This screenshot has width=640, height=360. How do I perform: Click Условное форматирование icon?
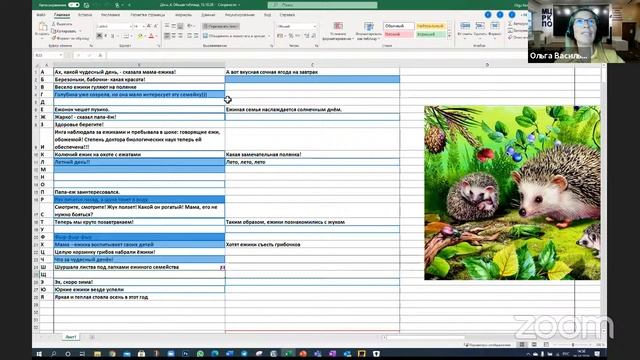coord(338,26)
